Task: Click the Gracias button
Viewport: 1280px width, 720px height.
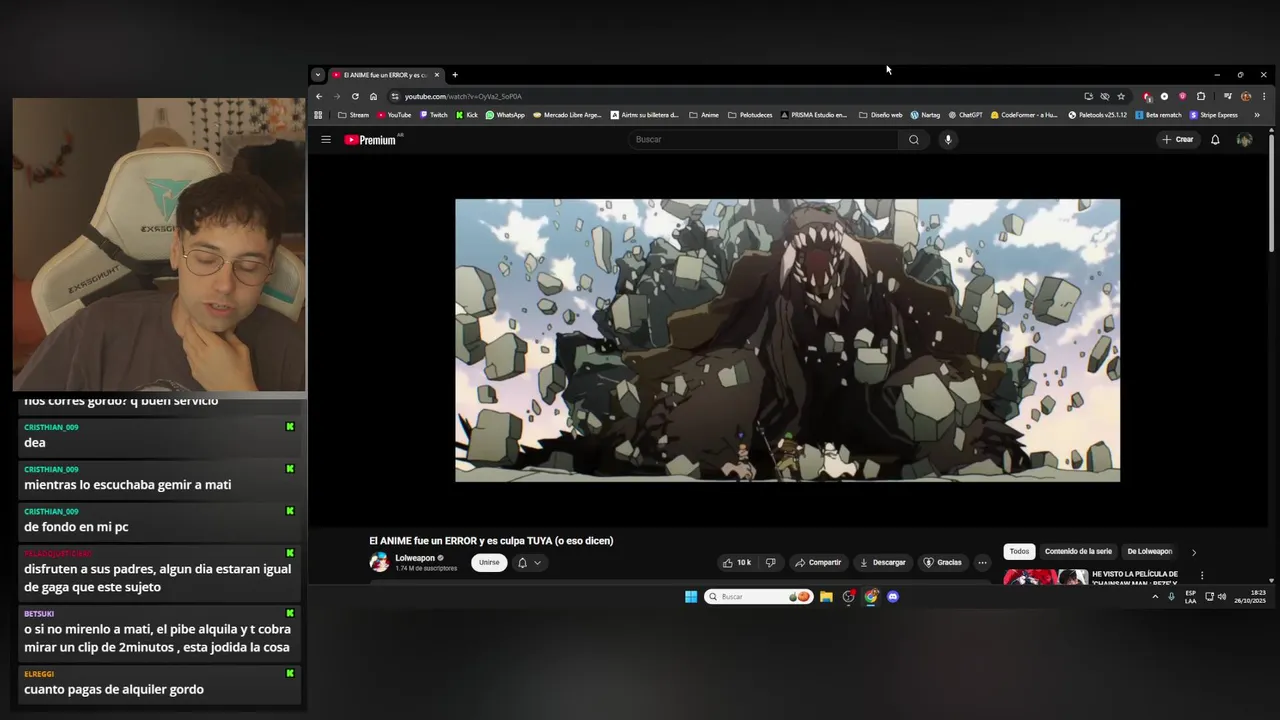Action: 942,562
